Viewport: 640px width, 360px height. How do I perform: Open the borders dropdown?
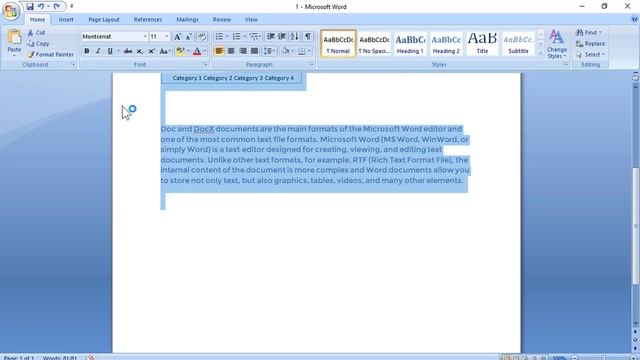pos(309,51)
